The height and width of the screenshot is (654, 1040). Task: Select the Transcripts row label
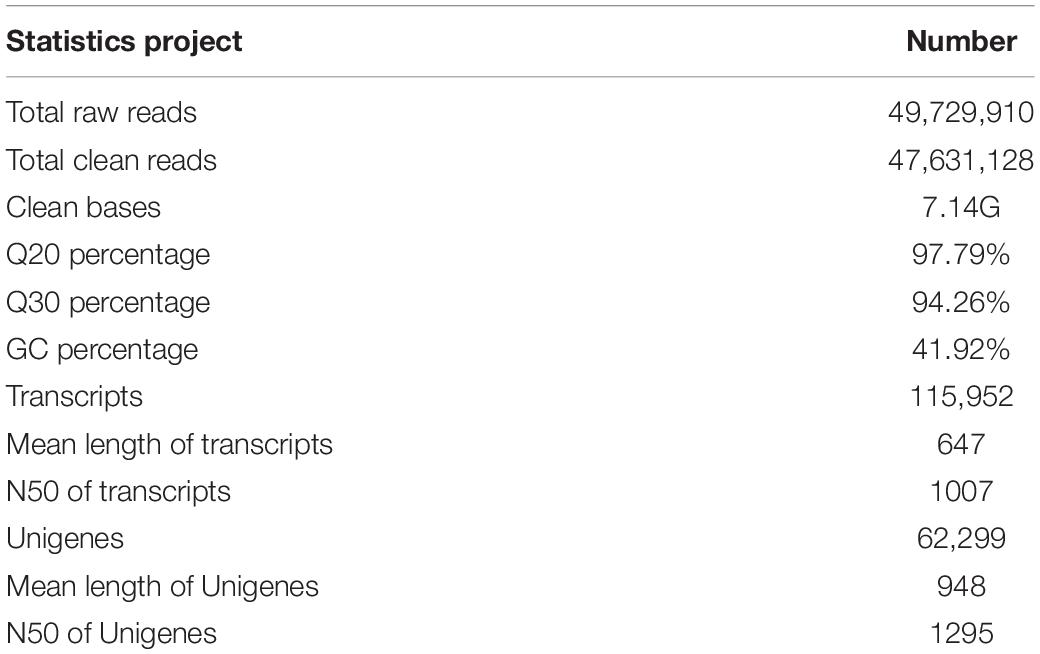coord(74,397)
